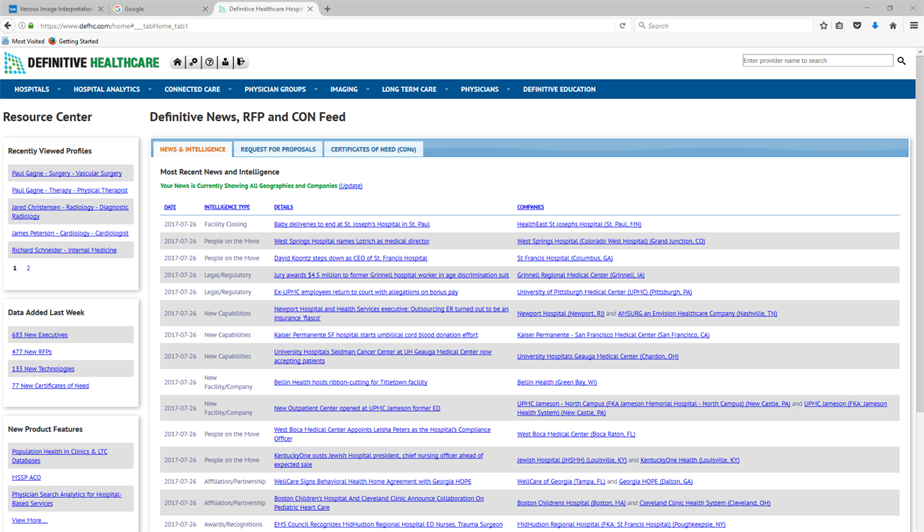Open the Firefox hamburger menu

pyautogui.click(x=913, y=26)
